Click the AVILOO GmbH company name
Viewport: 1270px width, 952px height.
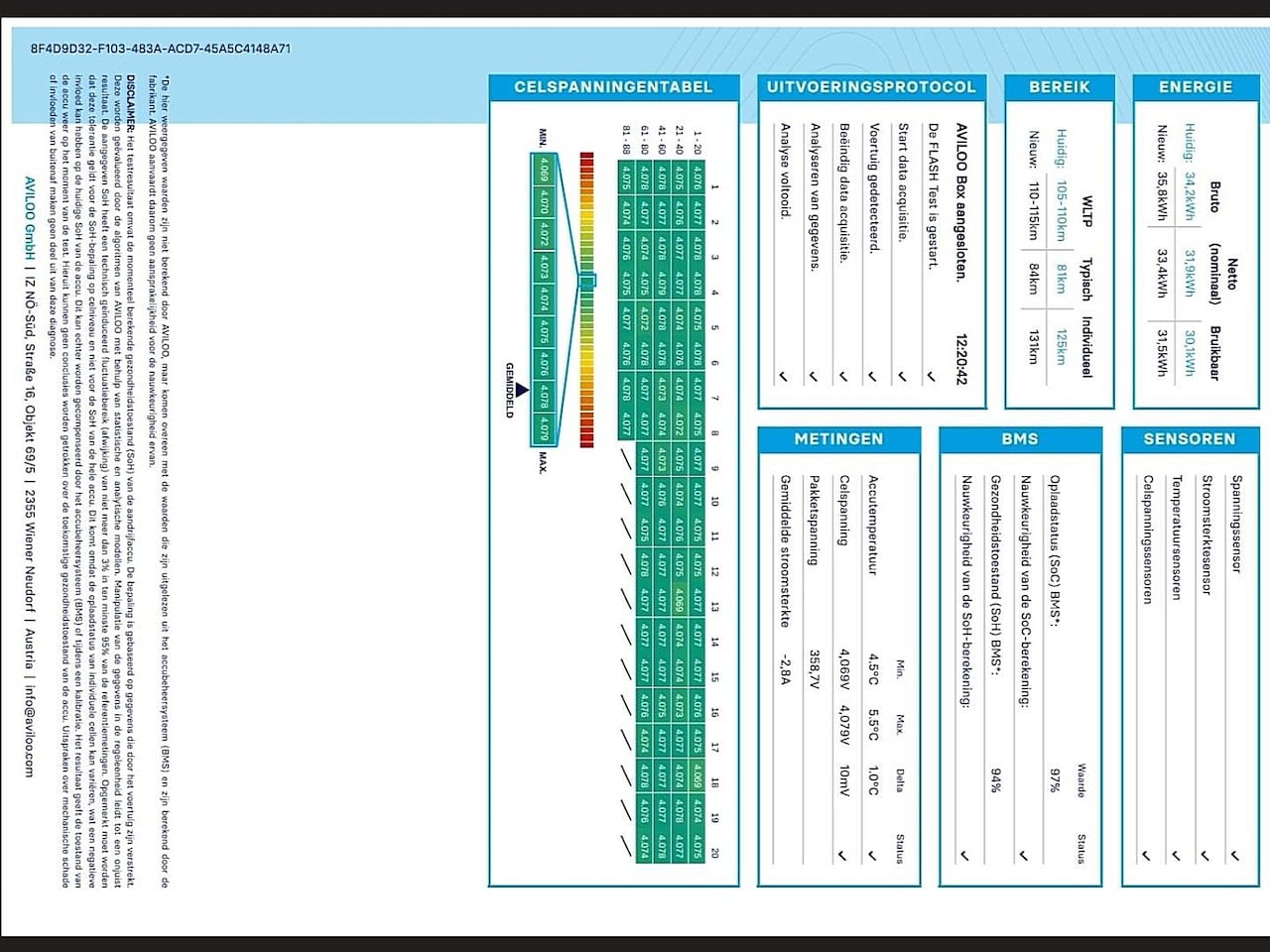[29, 218]
